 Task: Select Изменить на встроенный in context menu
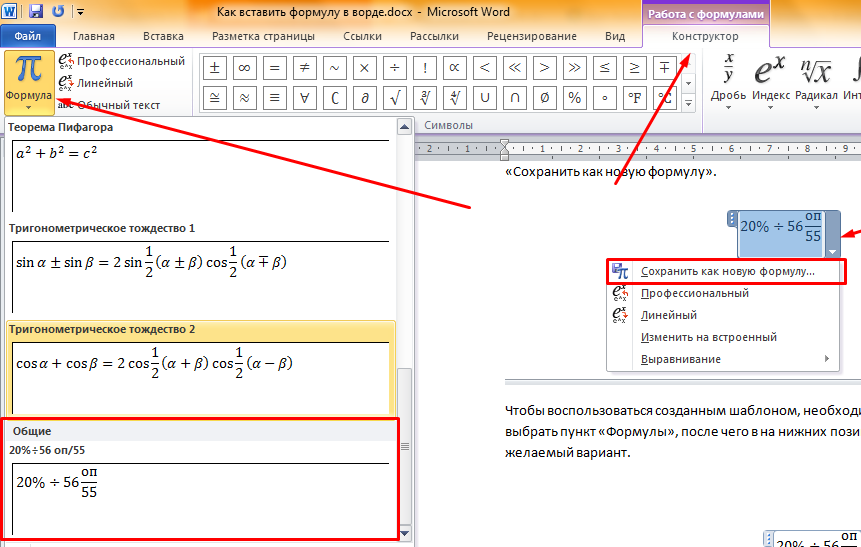[708, 337]
